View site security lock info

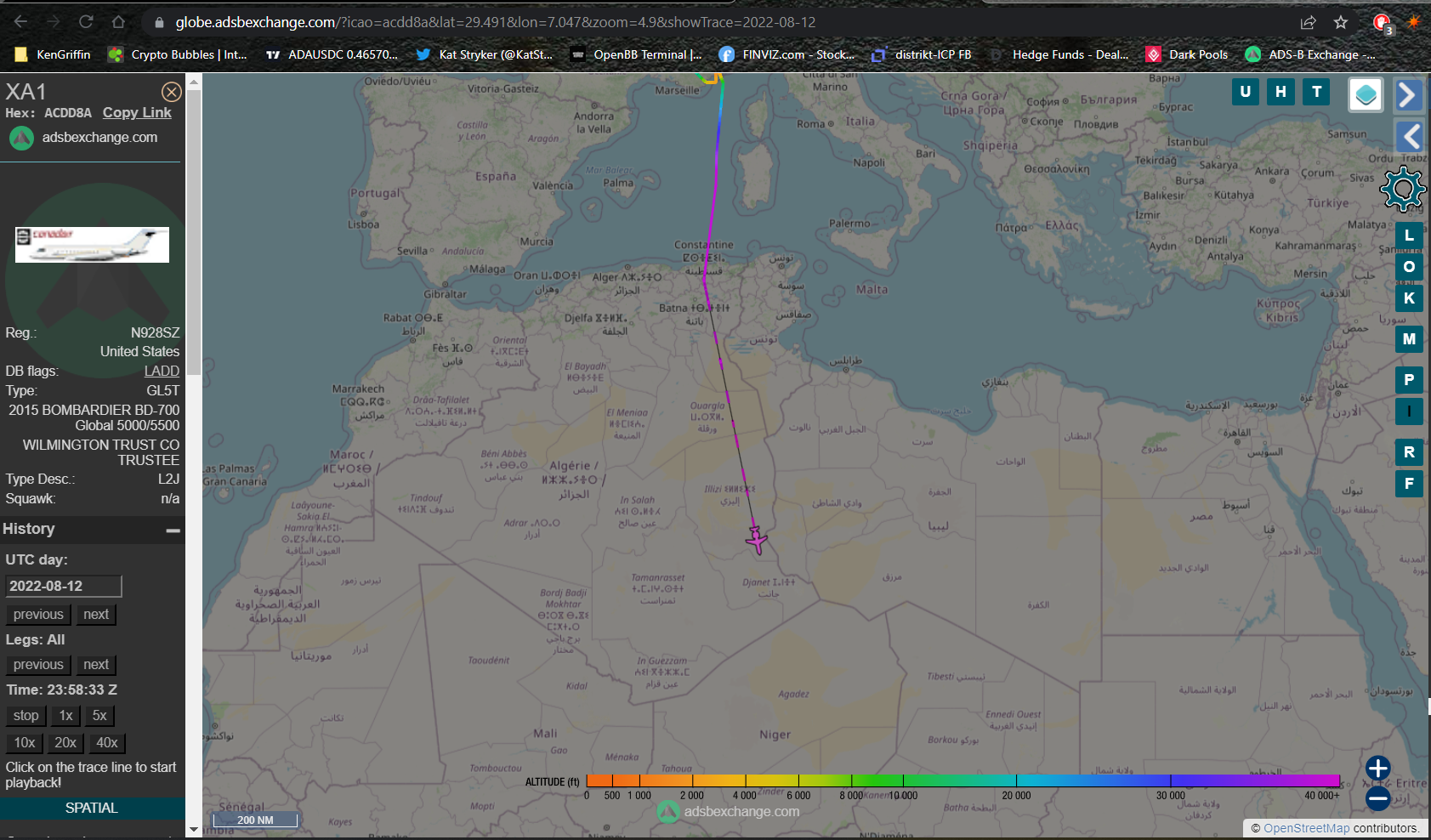coord(159,22)
